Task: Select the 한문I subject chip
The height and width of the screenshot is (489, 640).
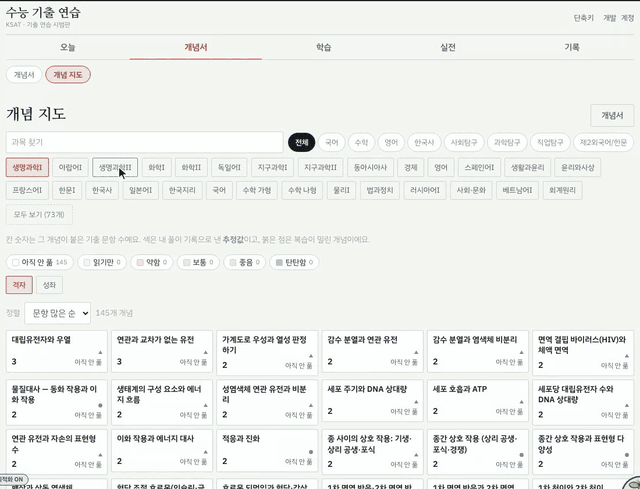Action: coord(67,190)
